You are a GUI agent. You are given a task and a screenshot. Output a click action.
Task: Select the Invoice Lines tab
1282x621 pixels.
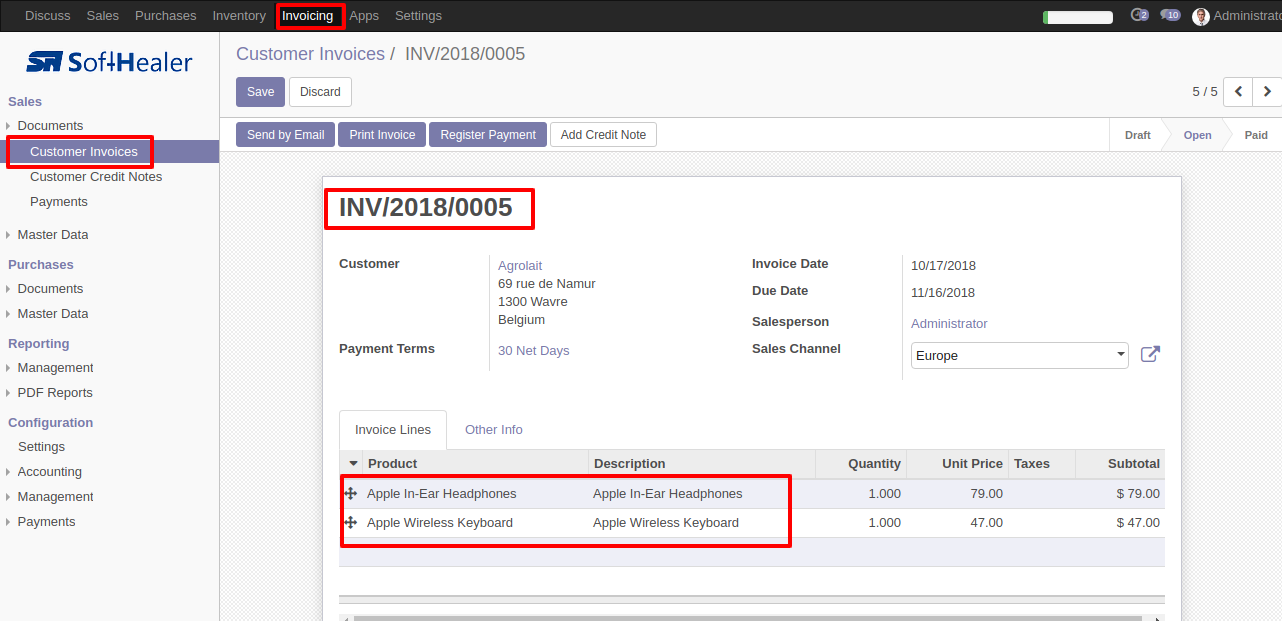pos(393,430)
